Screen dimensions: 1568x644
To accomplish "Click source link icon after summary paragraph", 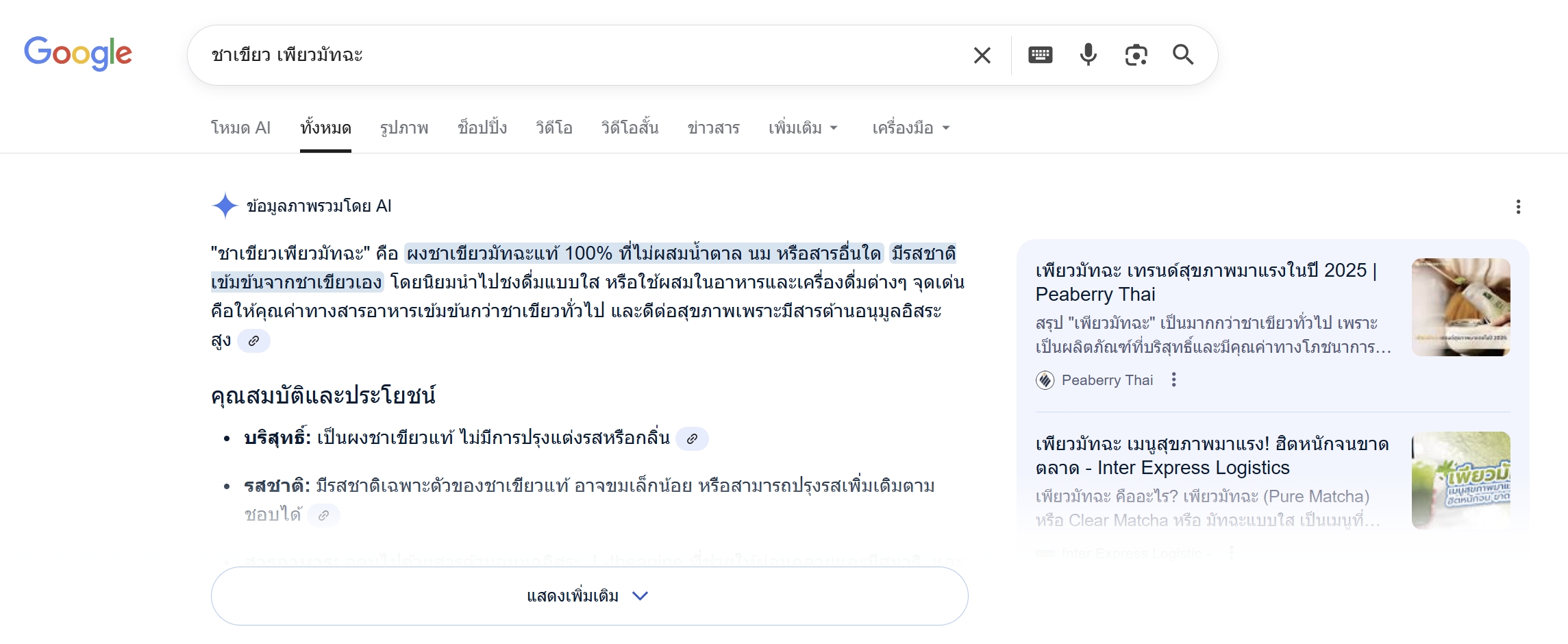I will click(253, 340).
